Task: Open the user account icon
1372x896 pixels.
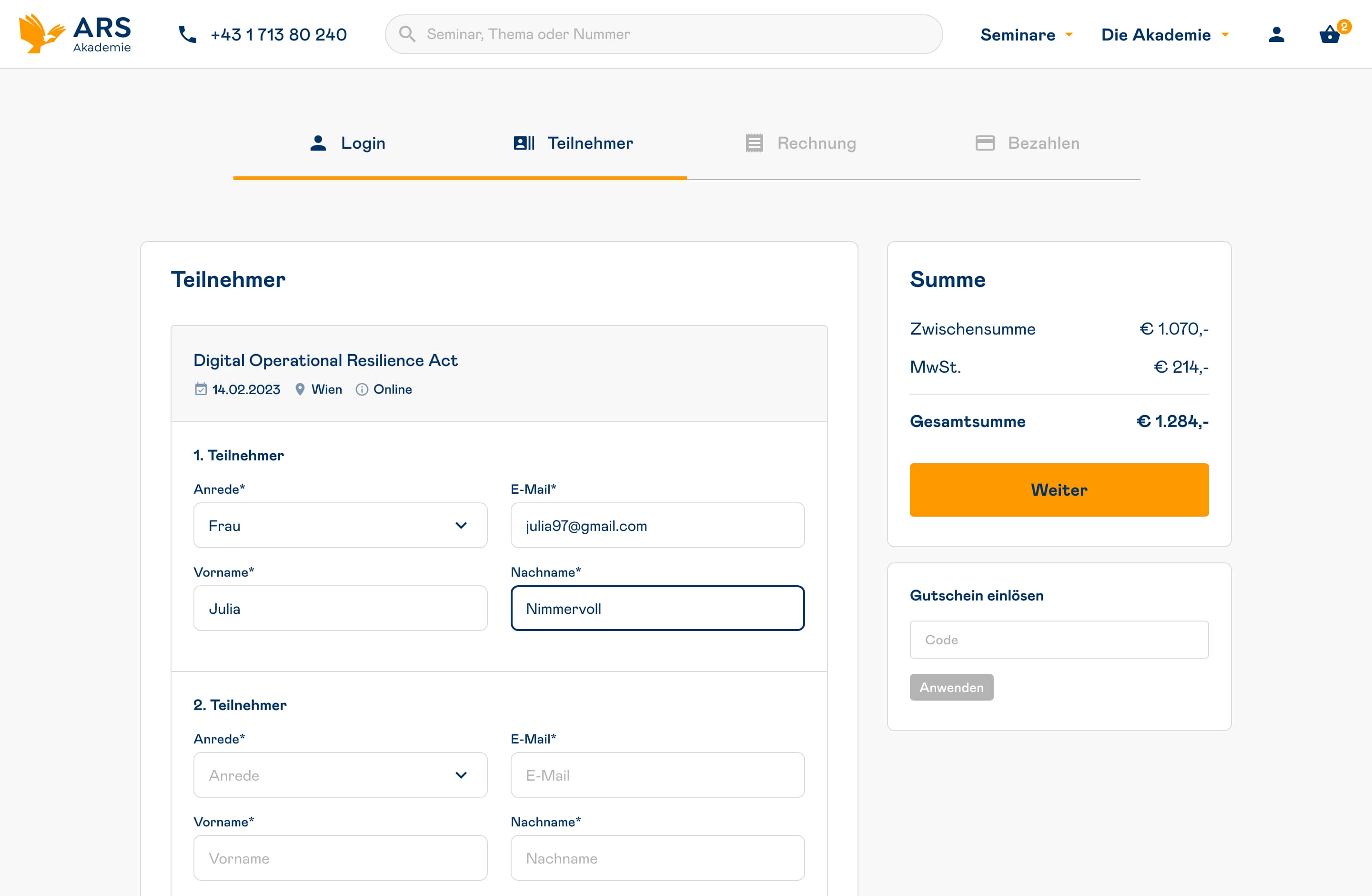Action: 1276,35
